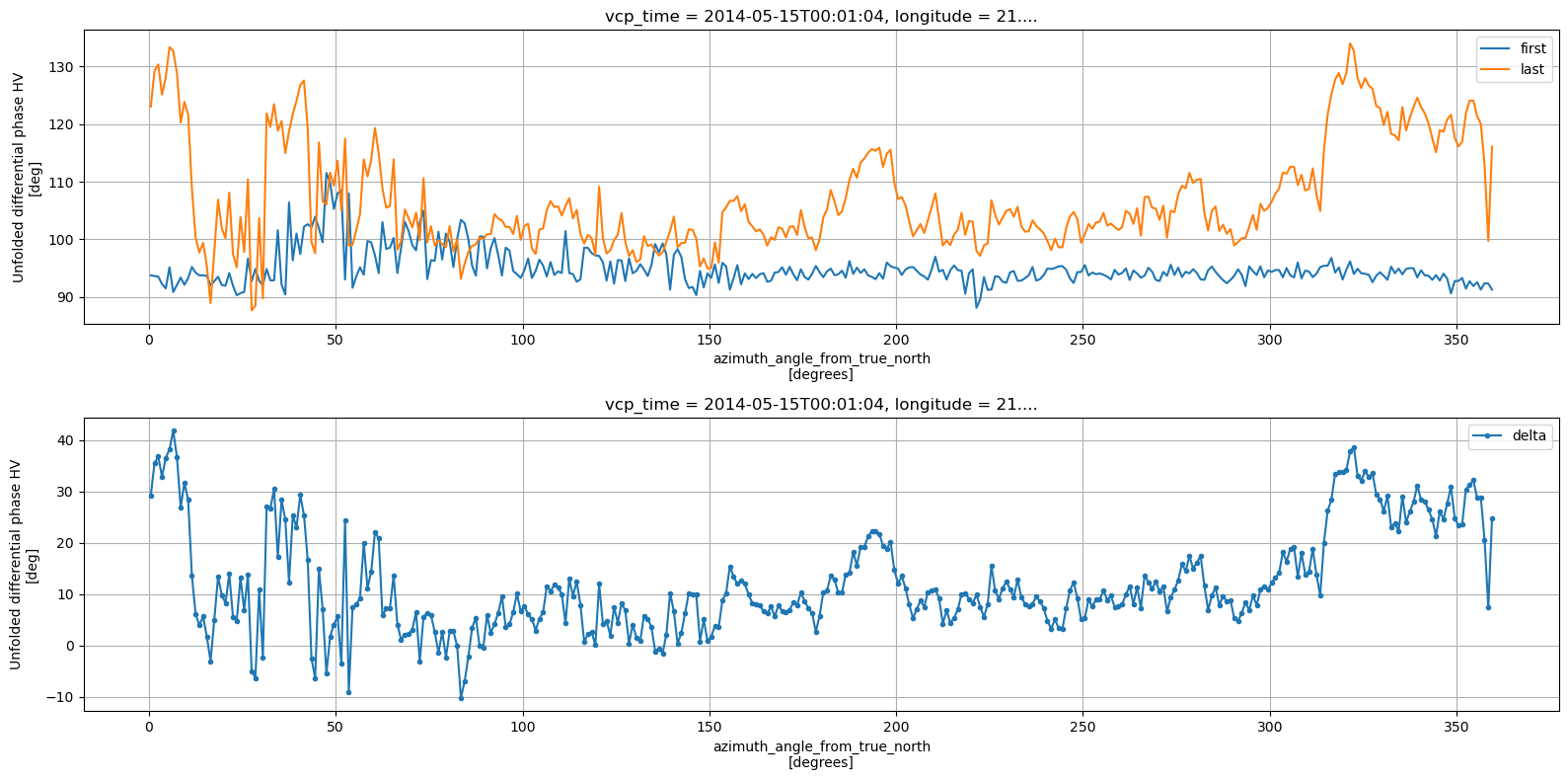This screenshot has width=1568, height=780.
Task: Click y-axis tick 90 on first/last chart
Action: pyautogui.click(x=66, y=297)
